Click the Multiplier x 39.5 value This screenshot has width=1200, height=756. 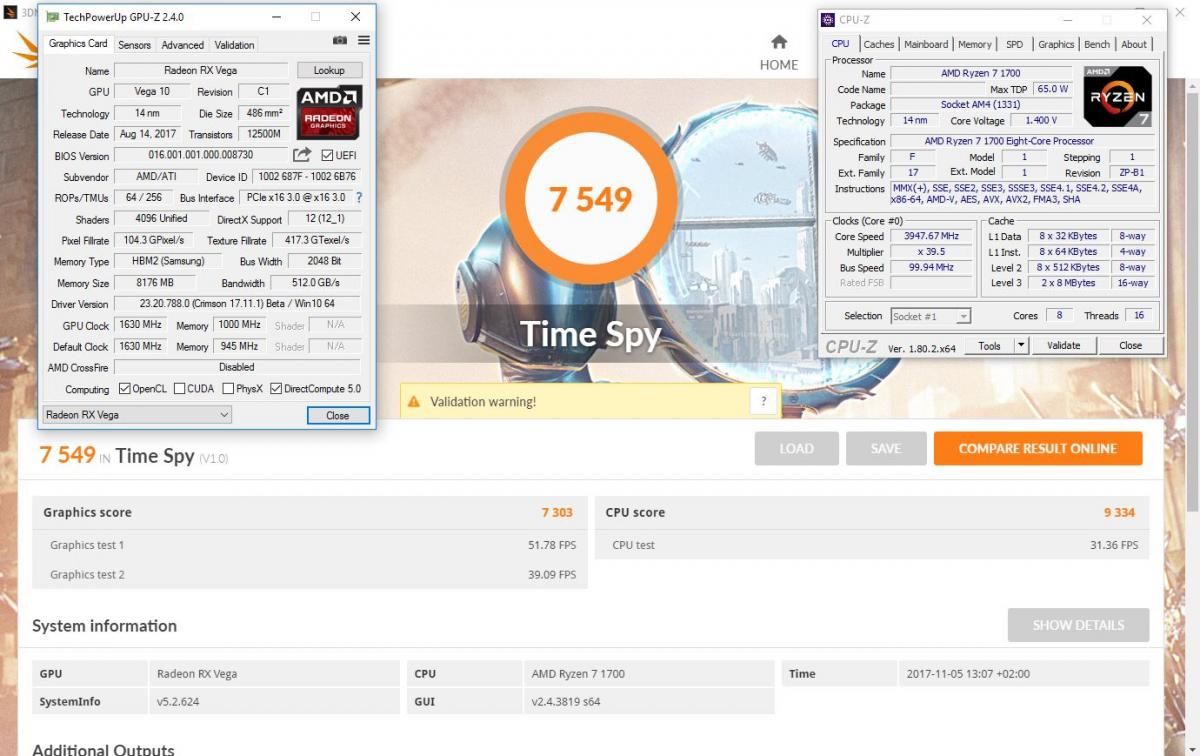pos(932,252)
